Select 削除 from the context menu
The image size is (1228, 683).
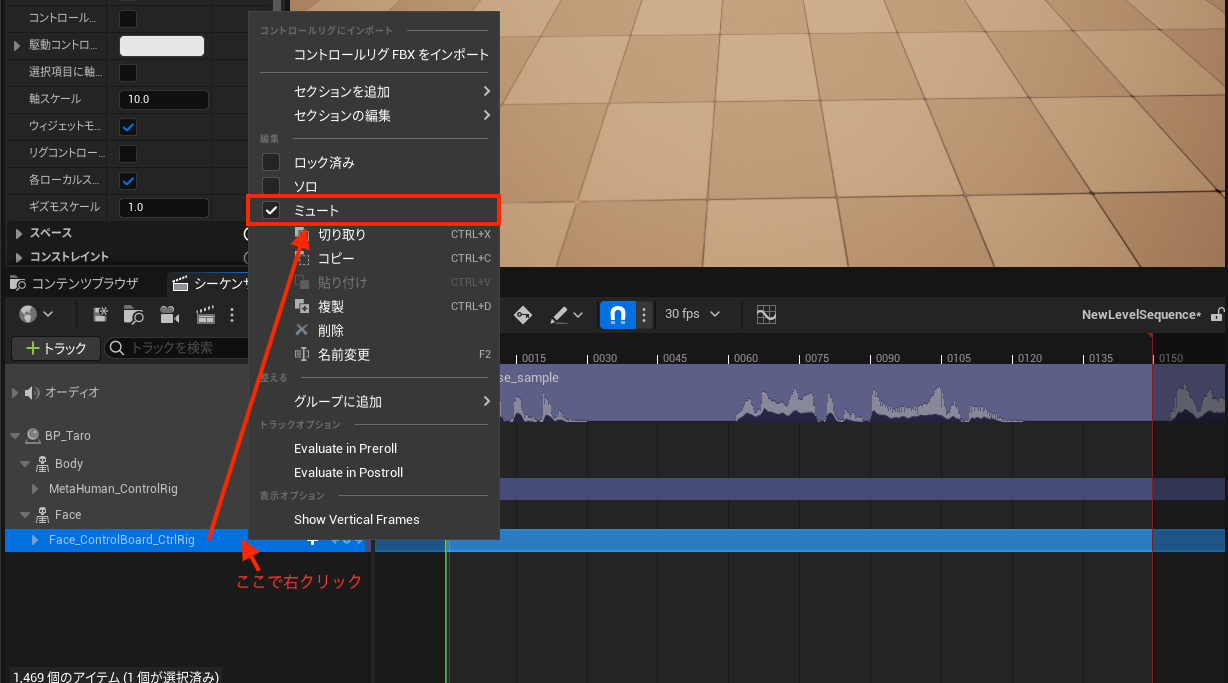coord(330,331)
